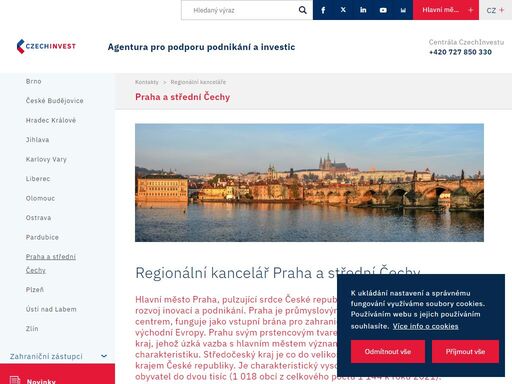Expand the Zahraniční zástupci chevron
The image size is (512, 384).
click(104, 356)
